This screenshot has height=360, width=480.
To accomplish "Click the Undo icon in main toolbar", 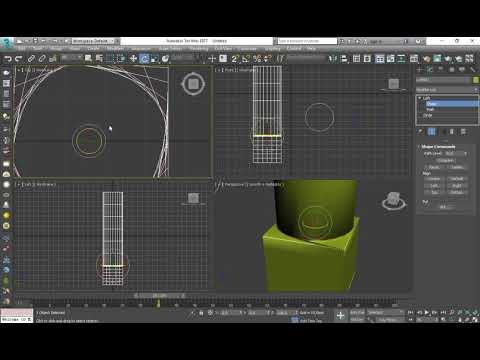I will pos(8,59).
